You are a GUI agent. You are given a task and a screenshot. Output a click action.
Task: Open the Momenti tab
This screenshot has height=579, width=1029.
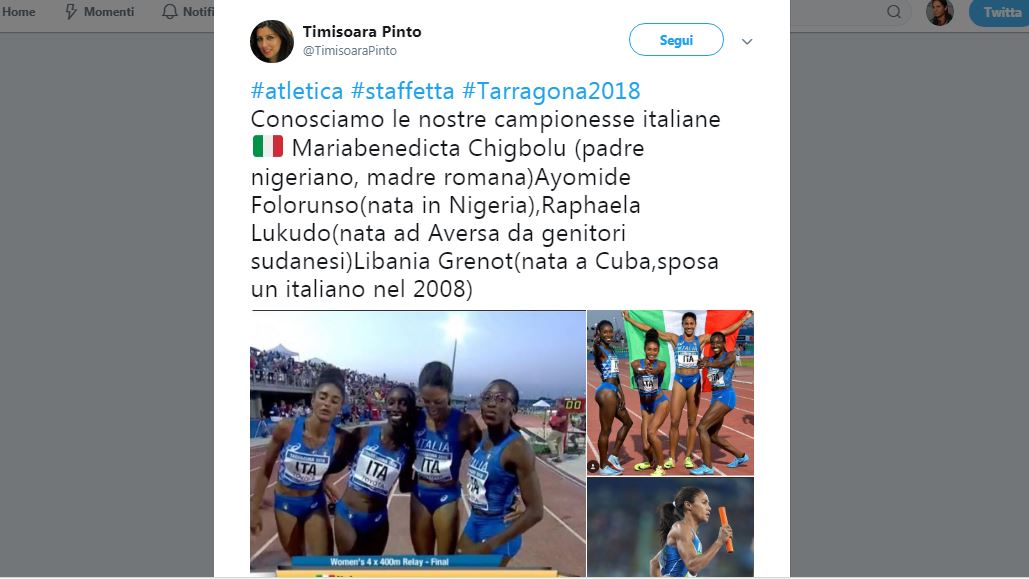pyautogui.click(x=100, y=12)
